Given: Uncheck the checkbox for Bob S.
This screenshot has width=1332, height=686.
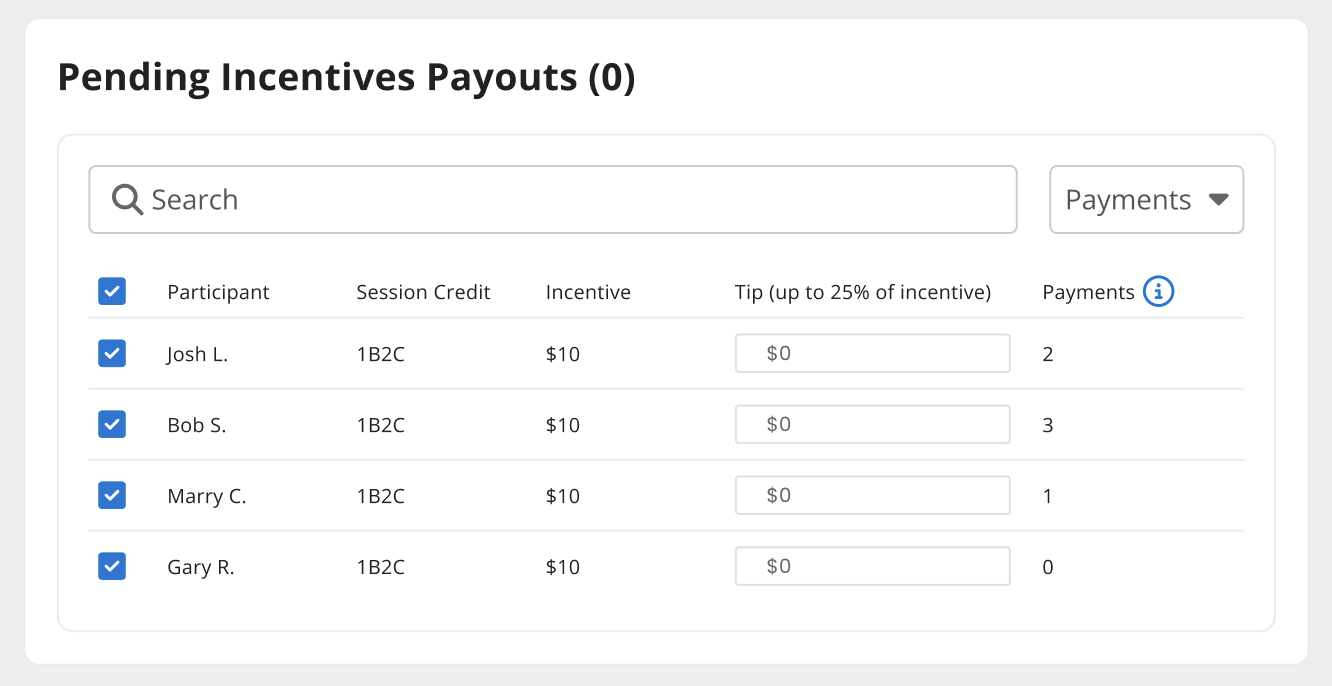Looking at the screenshot, I should tap(112, 425).
